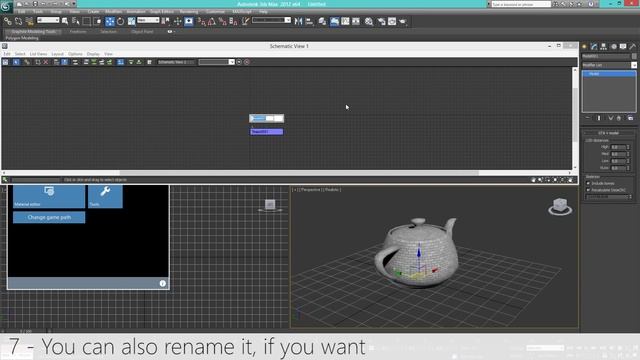The image size is (640, 360).
Task: Open the Display menu in Schematic View
Action: point(93,54)
